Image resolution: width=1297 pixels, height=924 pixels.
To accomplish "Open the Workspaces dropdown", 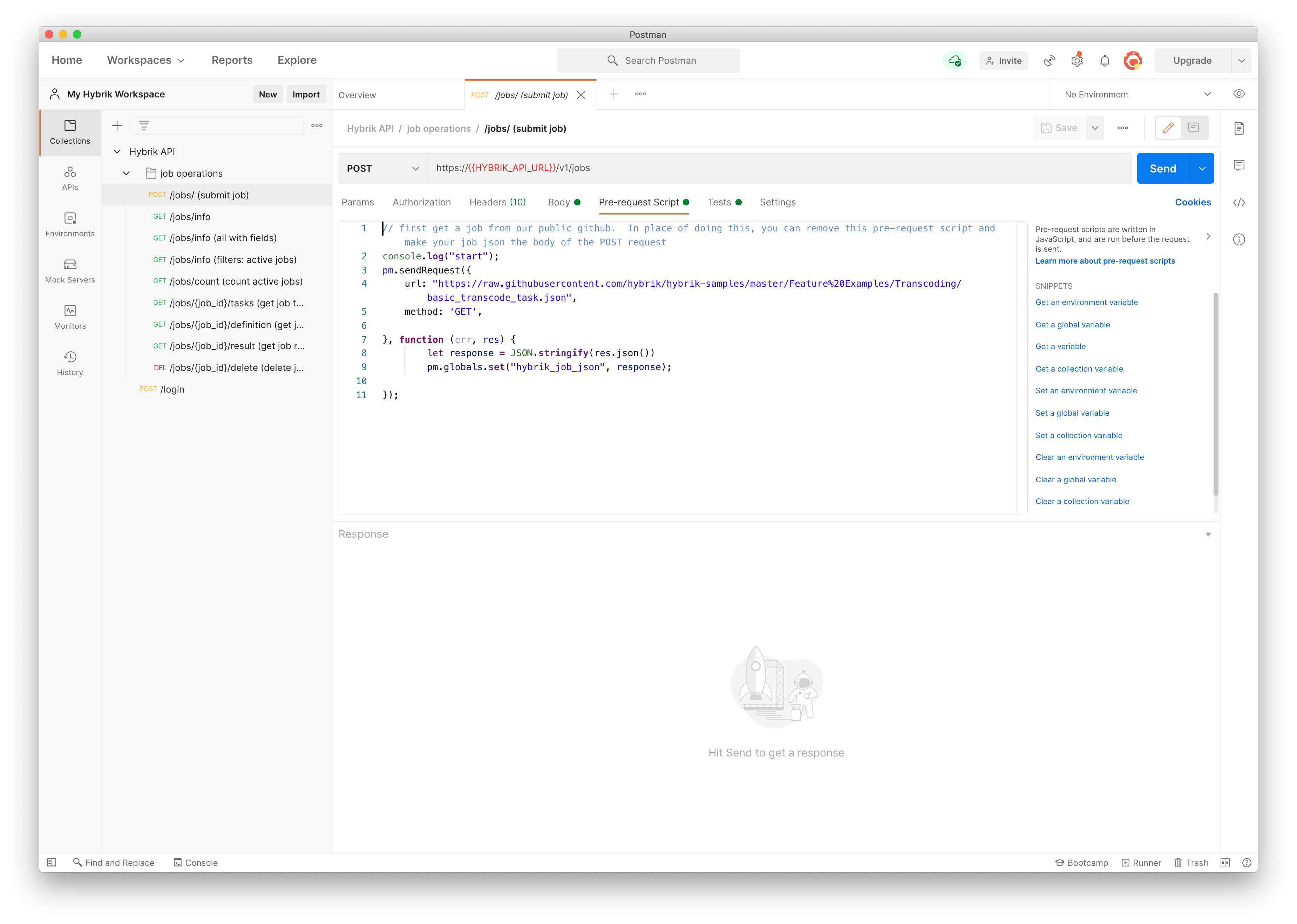I will click(x=145, y=60).
